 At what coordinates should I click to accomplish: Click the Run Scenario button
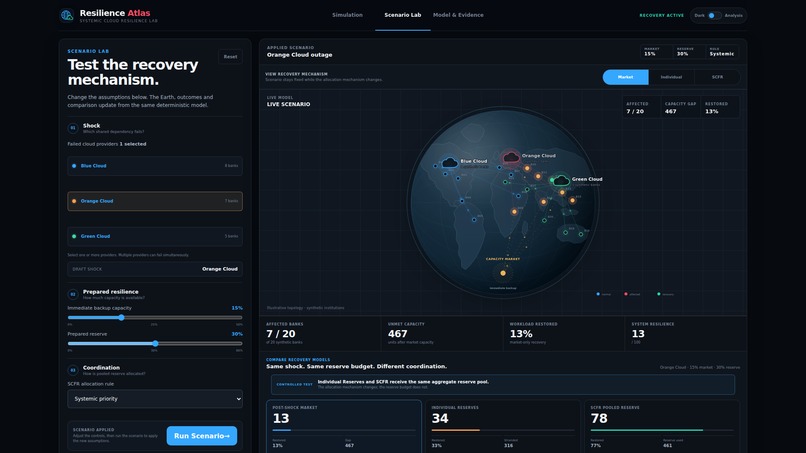[202, 436]
